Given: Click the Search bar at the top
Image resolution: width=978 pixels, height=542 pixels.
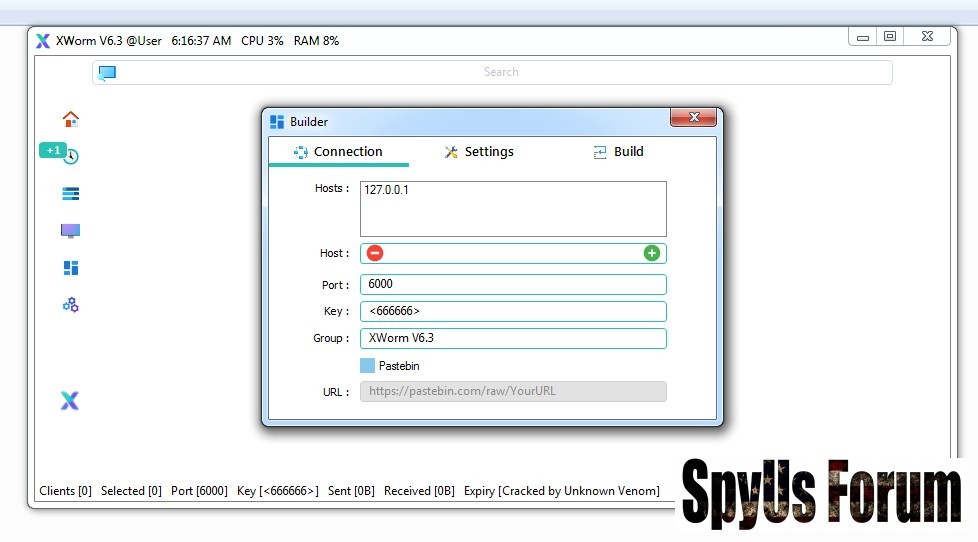Looking at the screenshot, I should [500, 73].
